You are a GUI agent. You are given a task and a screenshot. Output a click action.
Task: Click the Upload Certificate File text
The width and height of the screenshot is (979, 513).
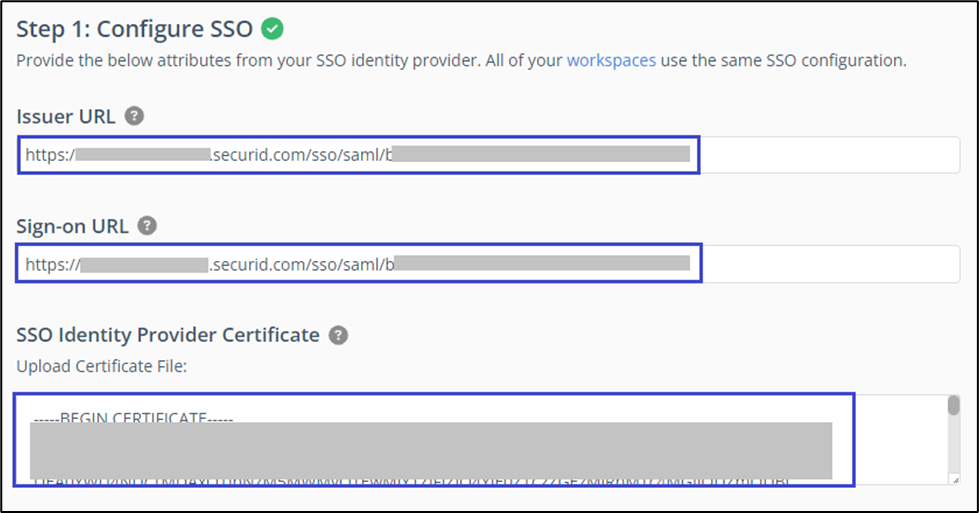[x=101, y=366]
